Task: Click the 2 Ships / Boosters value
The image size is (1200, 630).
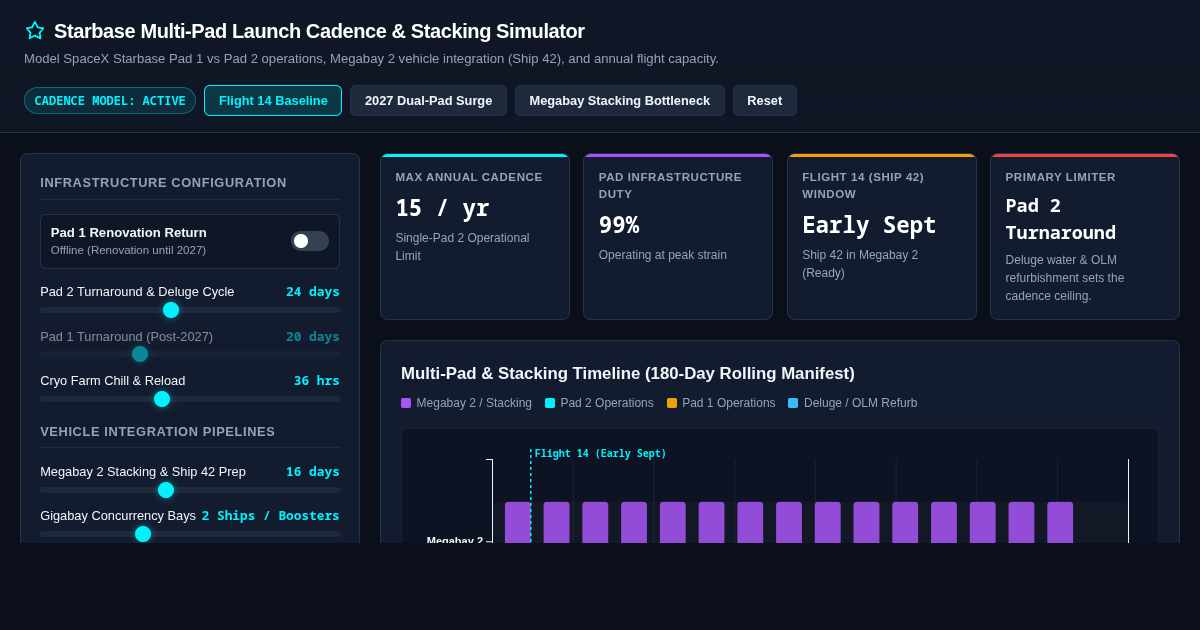Action: point(271,516)
